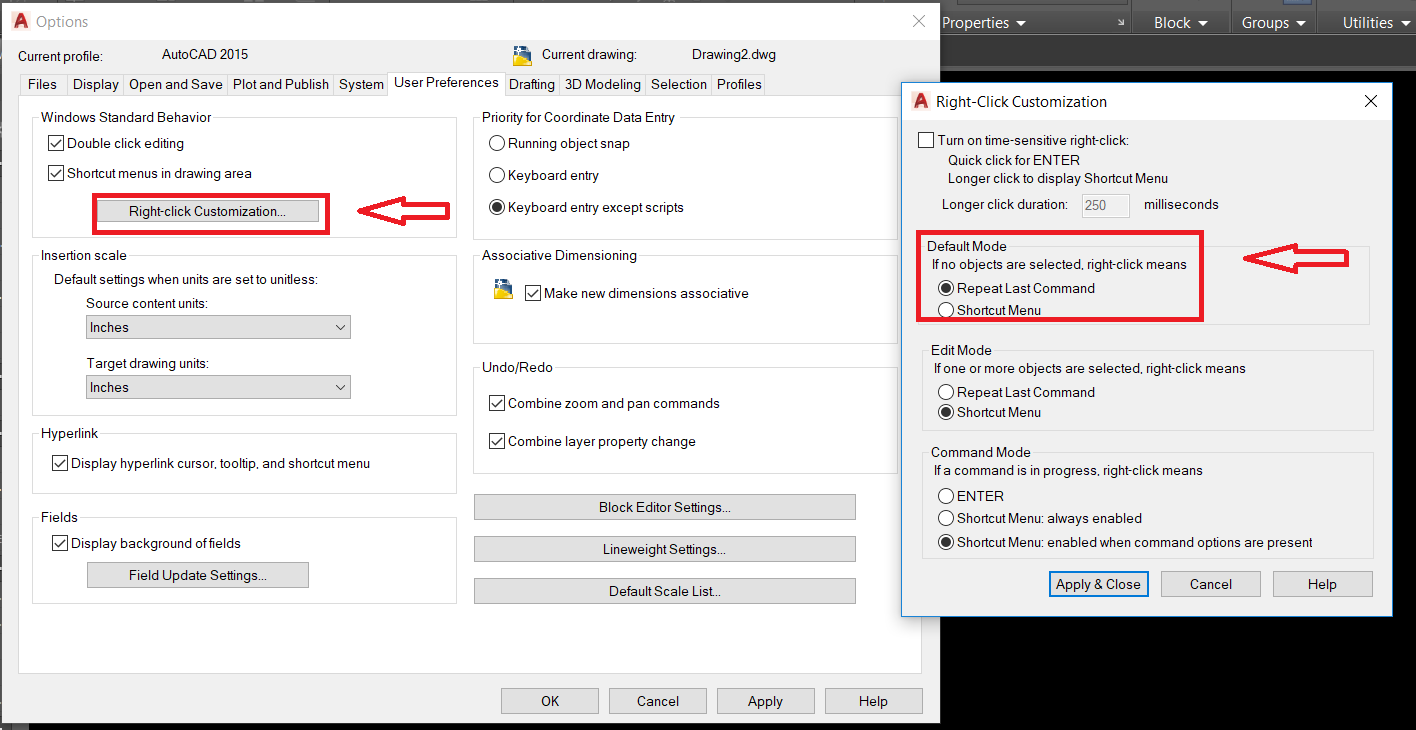Click the AutoCAD logo on the Options title bar

[19, 20]
